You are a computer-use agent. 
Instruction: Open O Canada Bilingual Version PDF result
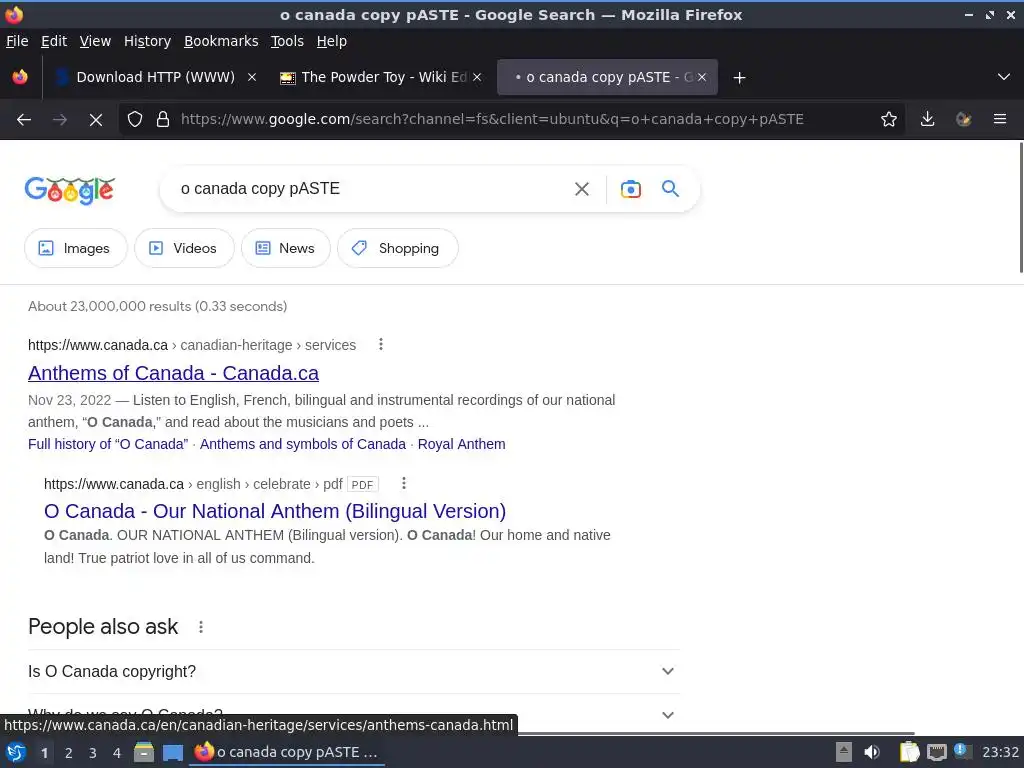[x=275, y=511]
